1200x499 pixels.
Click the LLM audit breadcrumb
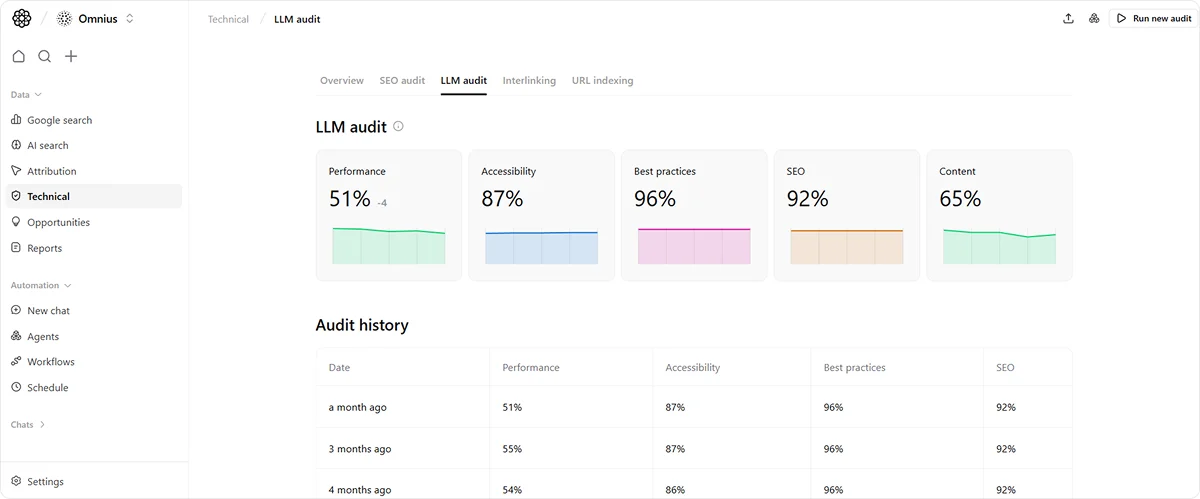tap(297, 19)
